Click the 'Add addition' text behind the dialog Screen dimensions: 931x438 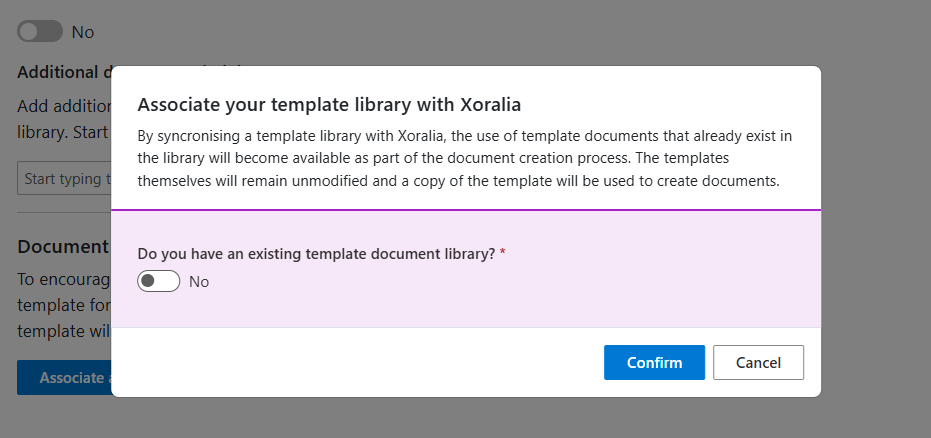pos(64,106)
